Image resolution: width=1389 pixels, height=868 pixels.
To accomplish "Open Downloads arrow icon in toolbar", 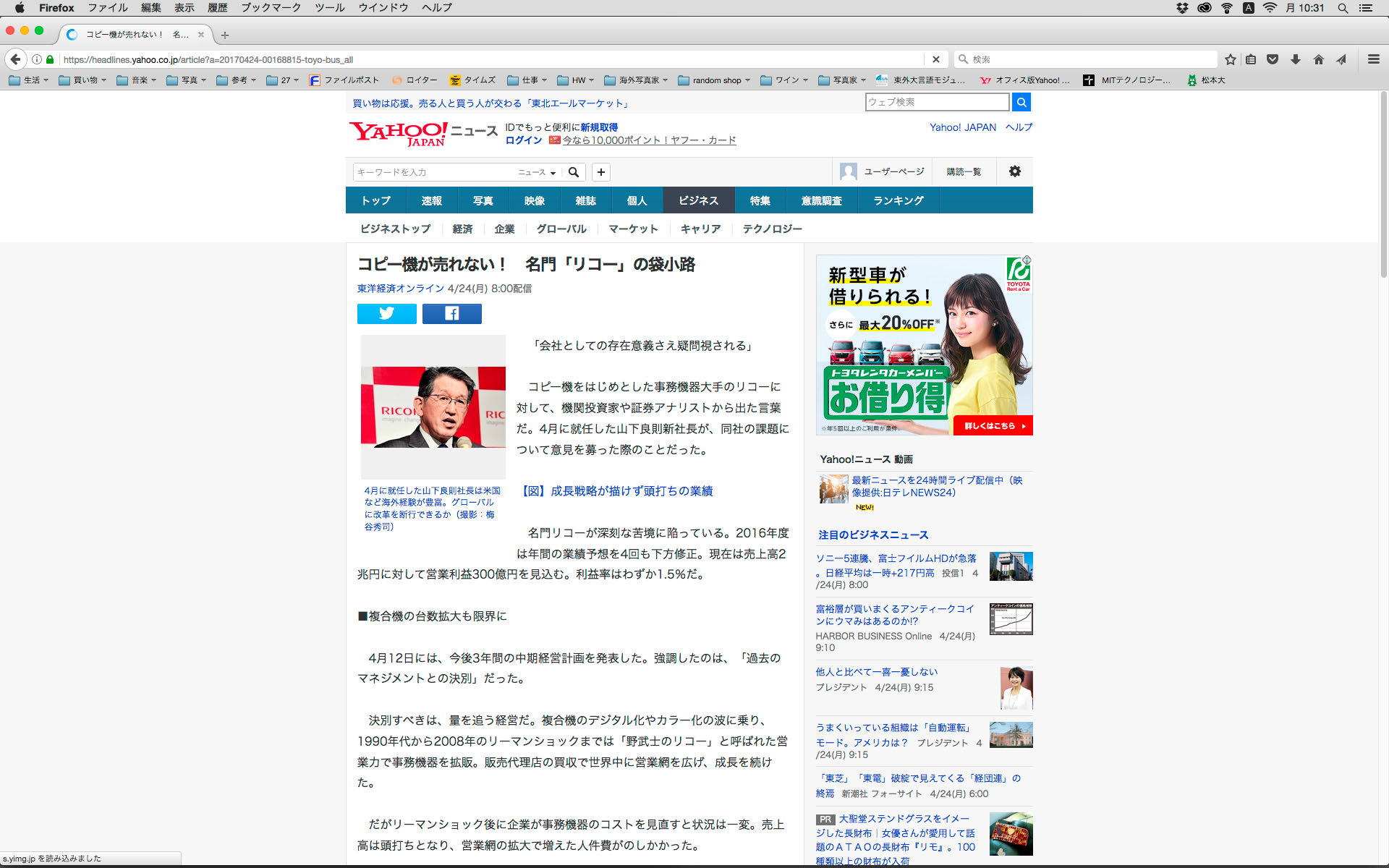I will pyautogui.click(x=1296, y=59).
